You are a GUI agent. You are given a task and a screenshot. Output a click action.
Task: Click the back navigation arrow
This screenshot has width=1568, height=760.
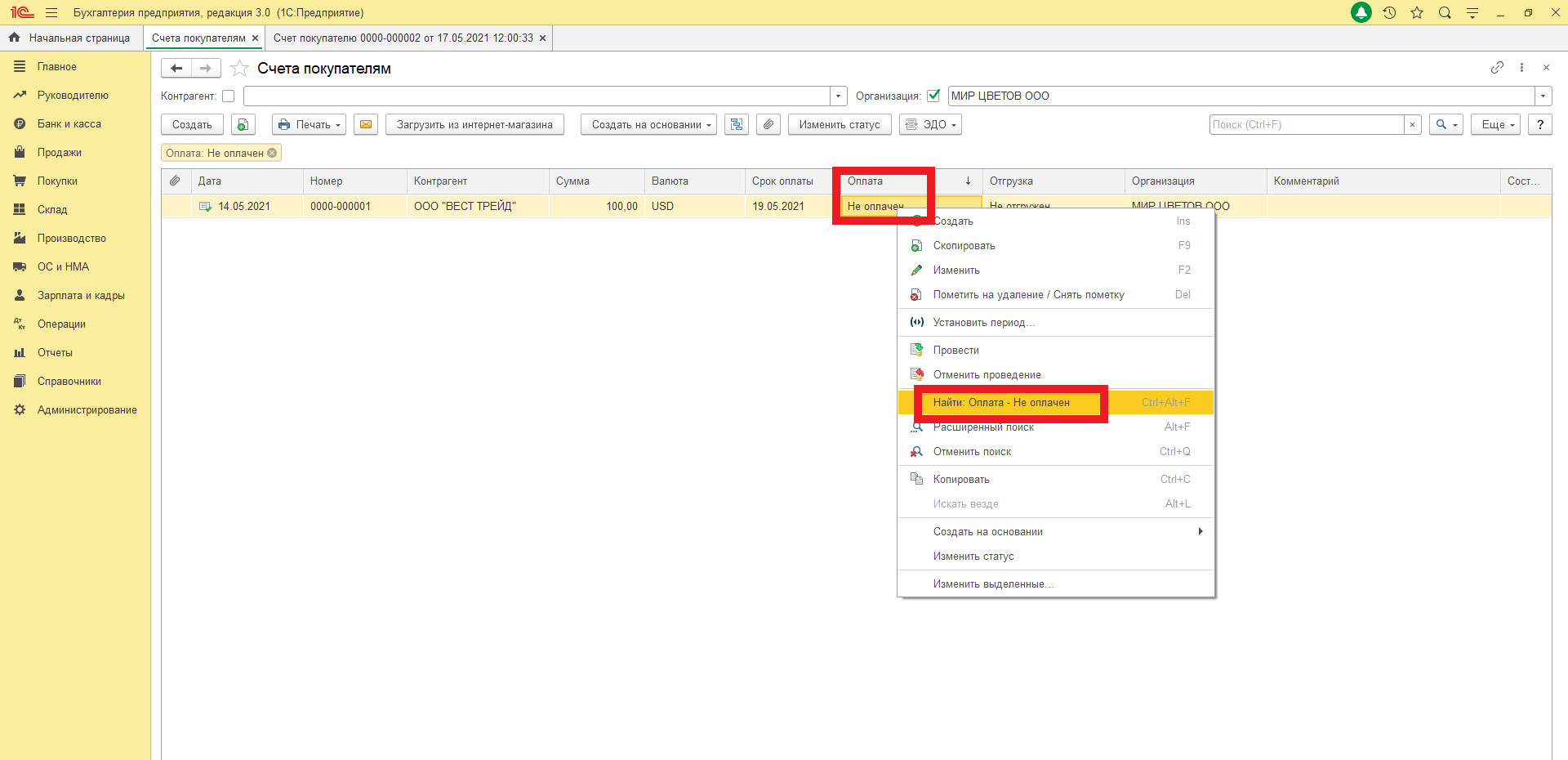[x=176, y=69]
